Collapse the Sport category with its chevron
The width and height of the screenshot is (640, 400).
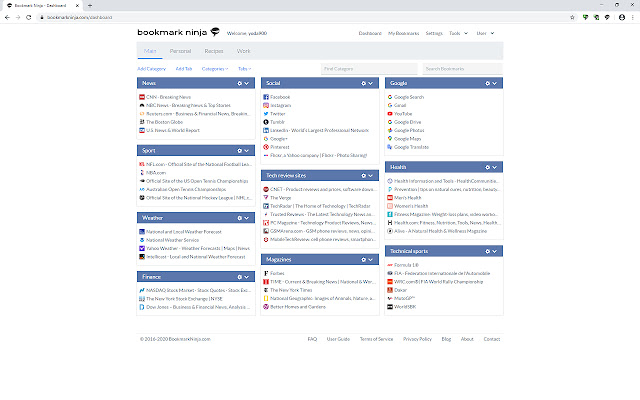[247, 151]
